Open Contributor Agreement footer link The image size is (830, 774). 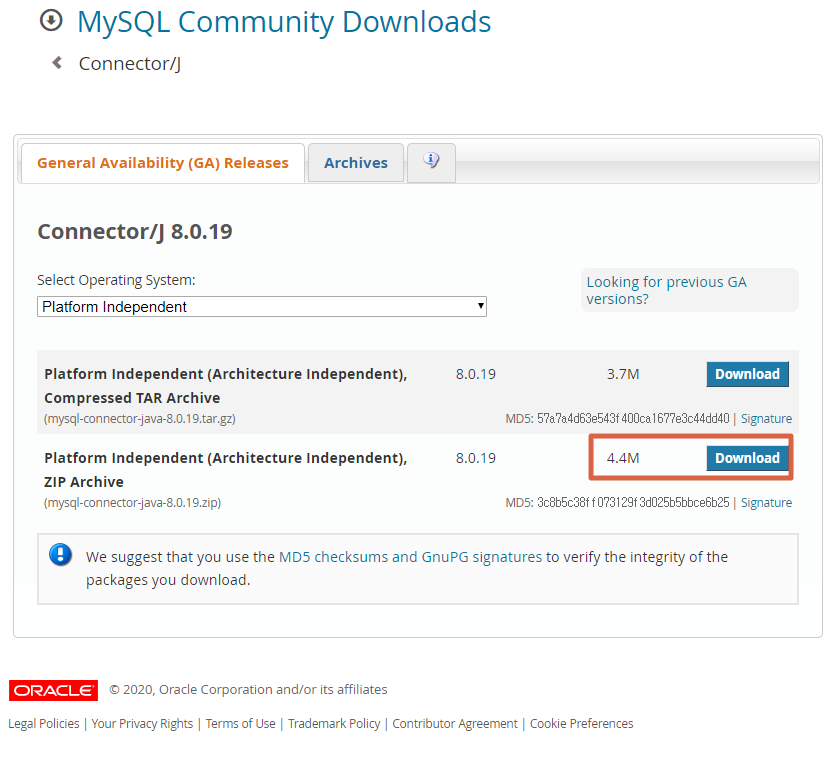pyautogui.click(x=455, y=724)
